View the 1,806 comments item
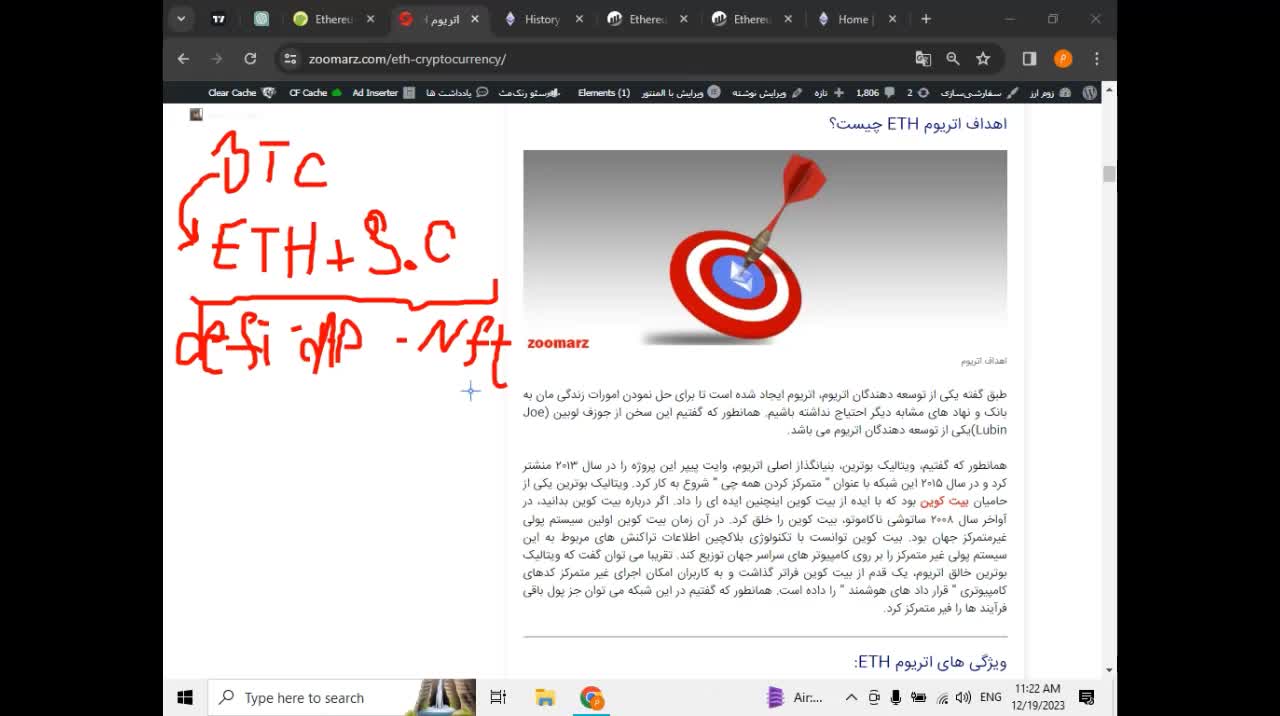 tap(874, 92)
